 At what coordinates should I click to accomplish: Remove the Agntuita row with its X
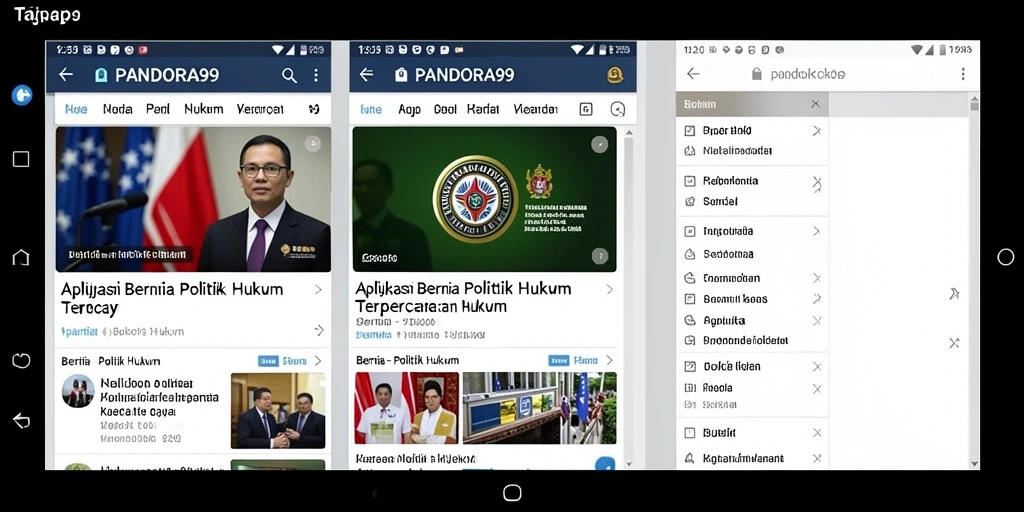[816, 321]
